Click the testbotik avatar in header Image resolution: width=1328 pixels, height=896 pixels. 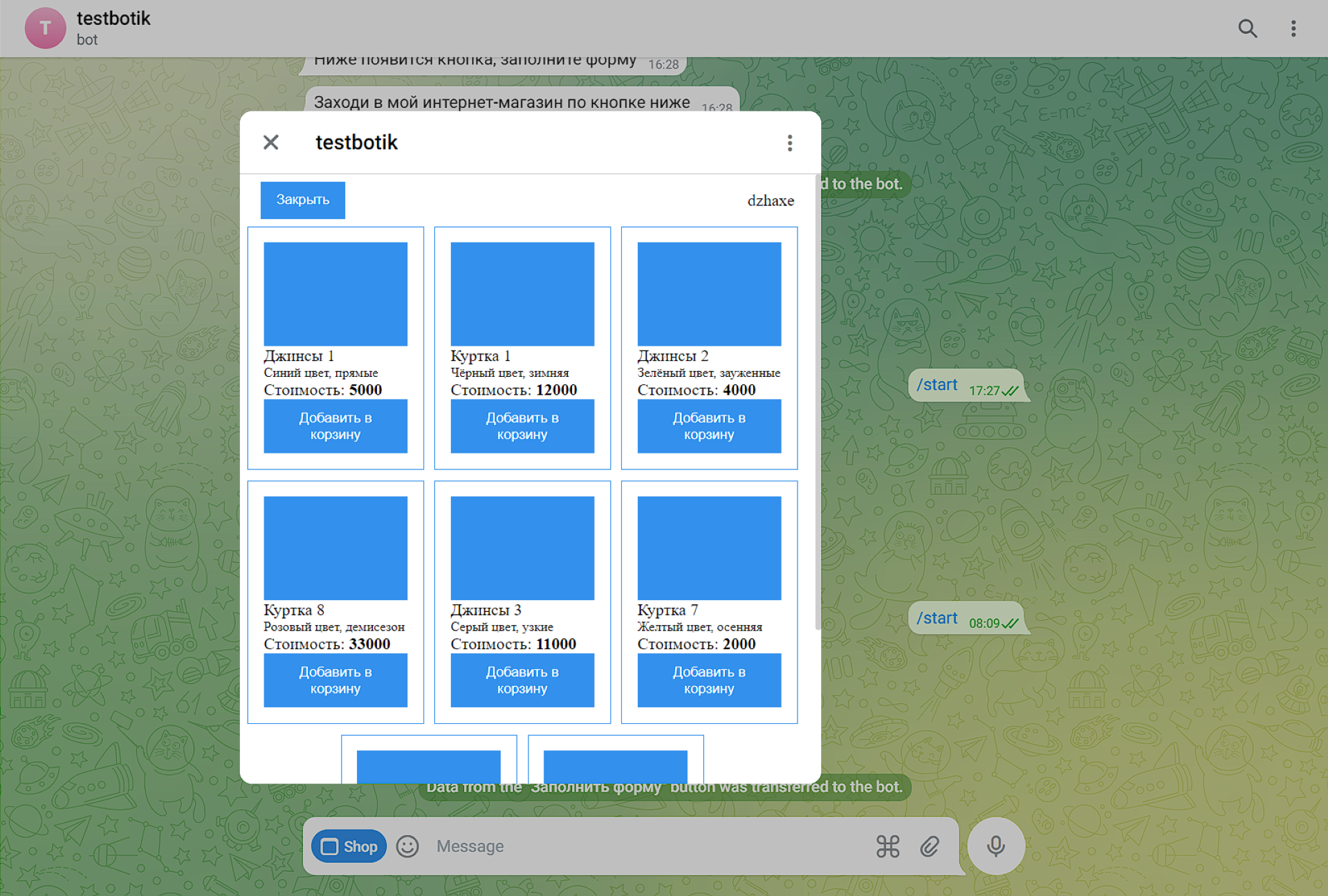(x=45, y=28)
